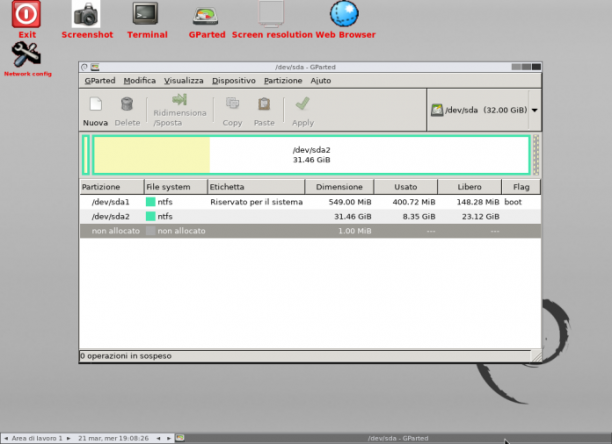Open the Visualizza menu
612x444 pixels.
click(x=183, y=81)
